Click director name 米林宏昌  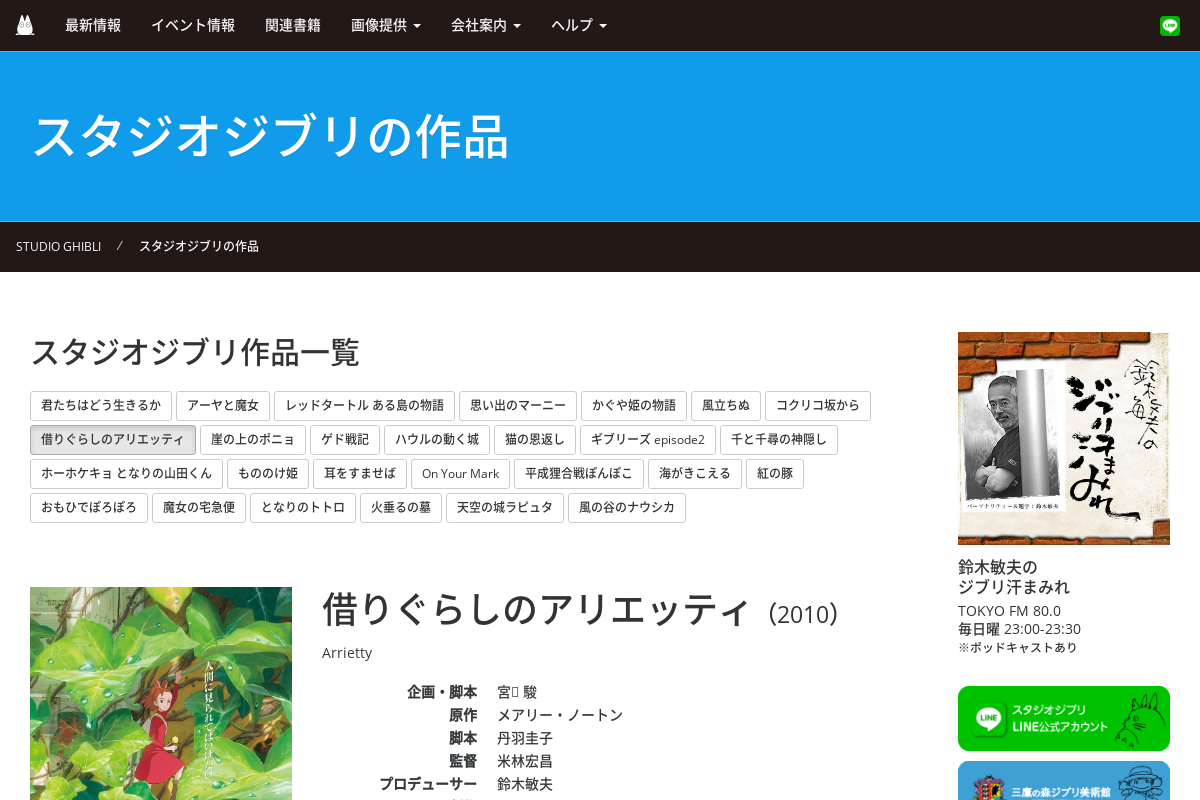pyautogui.click(x=525, y=761)
